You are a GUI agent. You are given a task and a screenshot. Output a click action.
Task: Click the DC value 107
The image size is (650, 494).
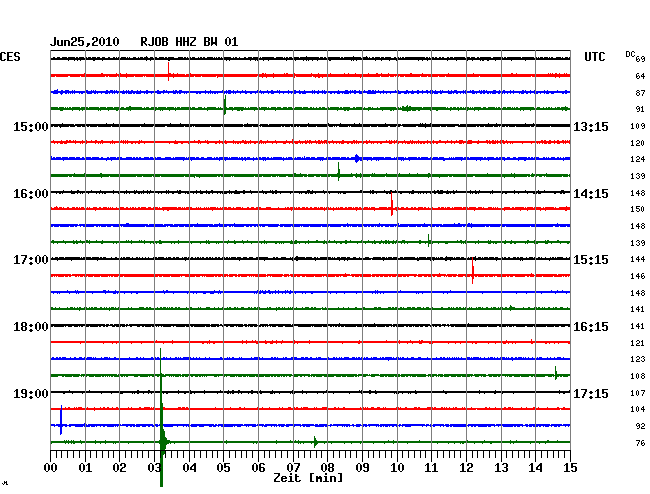pyautogui.click(x=638, y=393)
